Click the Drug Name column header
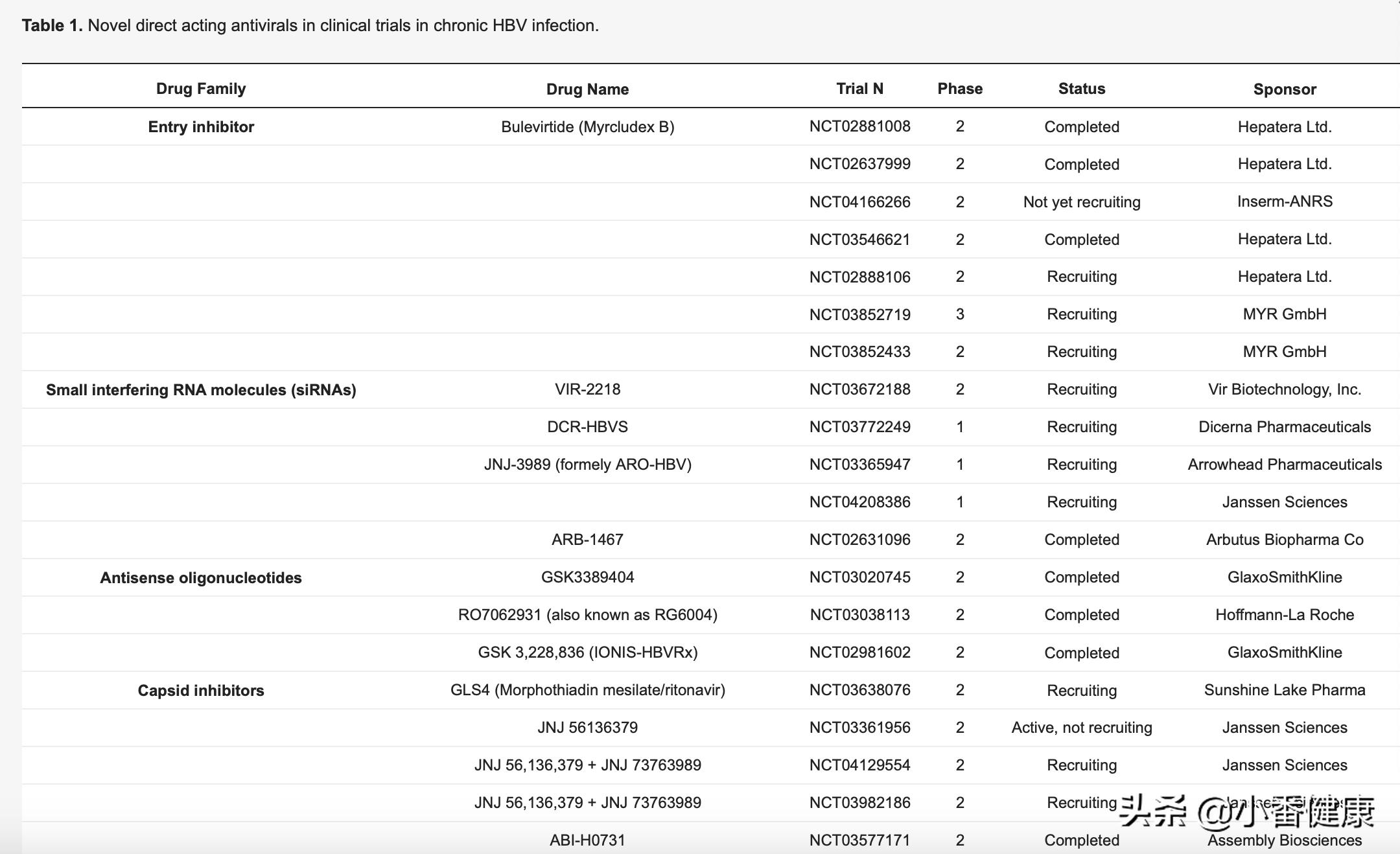Image resolution: width=1400 pixels, height=854 pixels. pyautogui.click(x=587, y=89)
